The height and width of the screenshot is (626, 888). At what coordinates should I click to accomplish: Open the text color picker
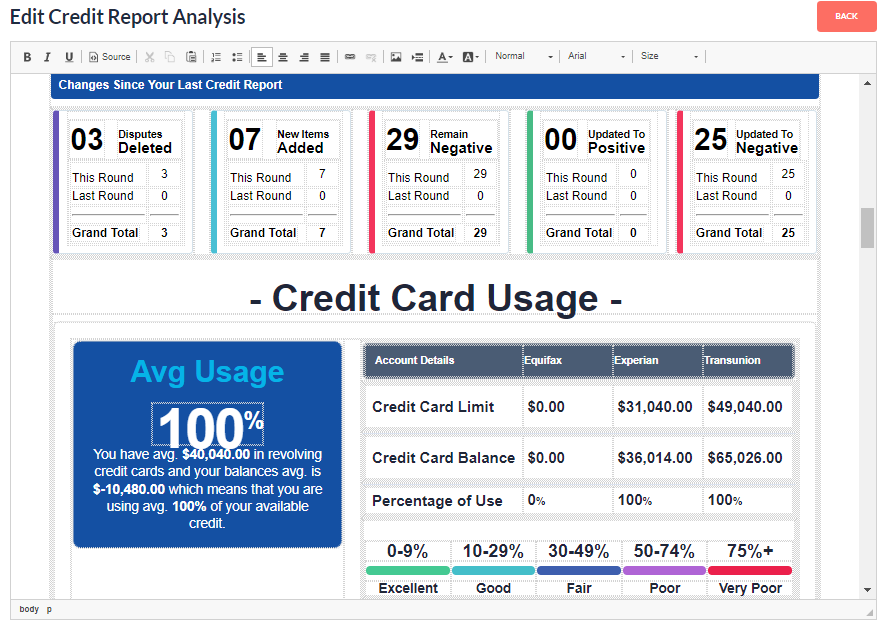coord(445,57)
